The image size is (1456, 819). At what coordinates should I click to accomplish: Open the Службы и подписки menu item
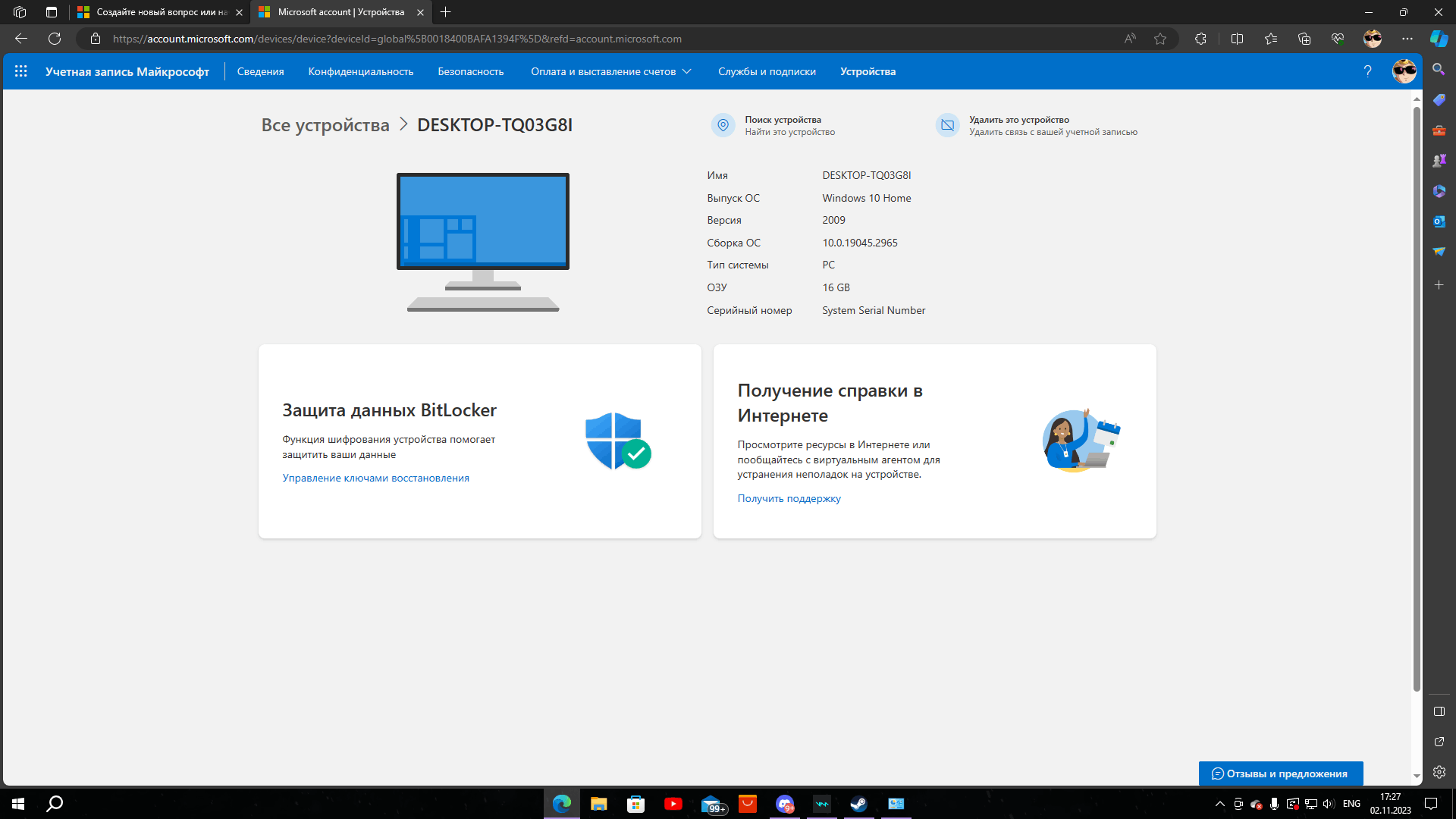(767, 71)
